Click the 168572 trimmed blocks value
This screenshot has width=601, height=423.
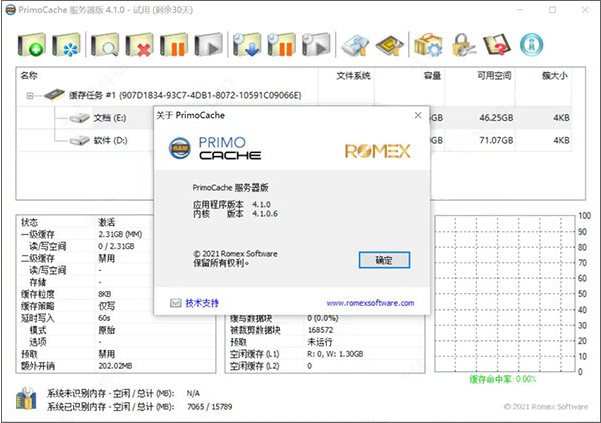[x=320, y=330]
